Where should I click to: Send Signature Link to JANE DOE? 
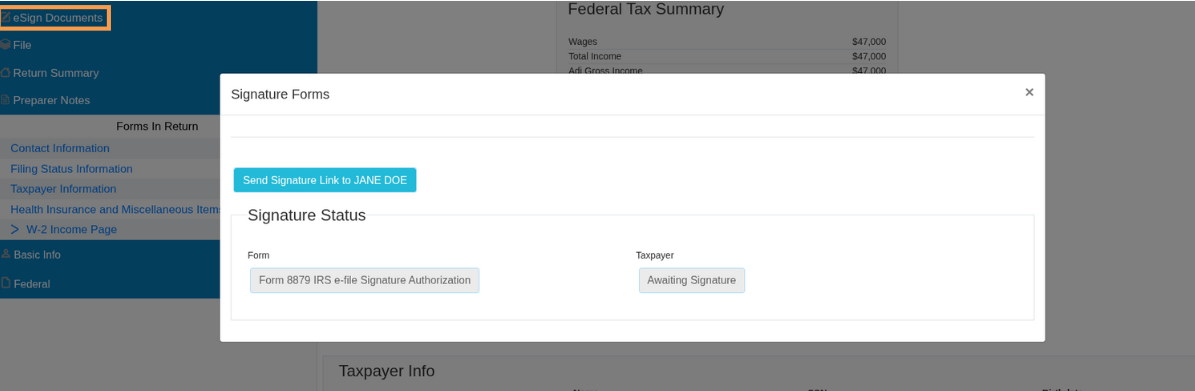[x=325, y=180]
